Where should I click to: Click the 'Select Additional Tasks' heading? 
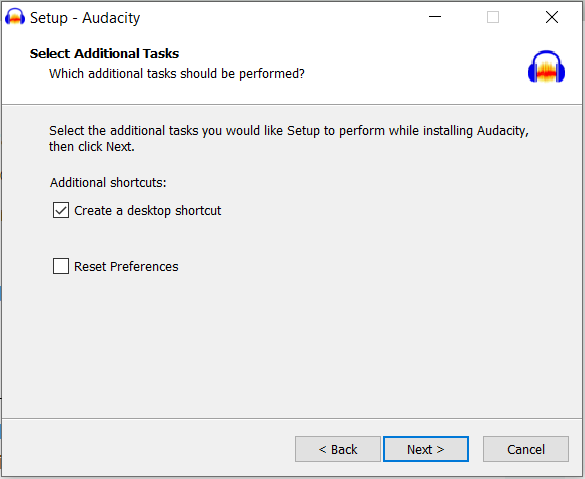coord(104,53)
